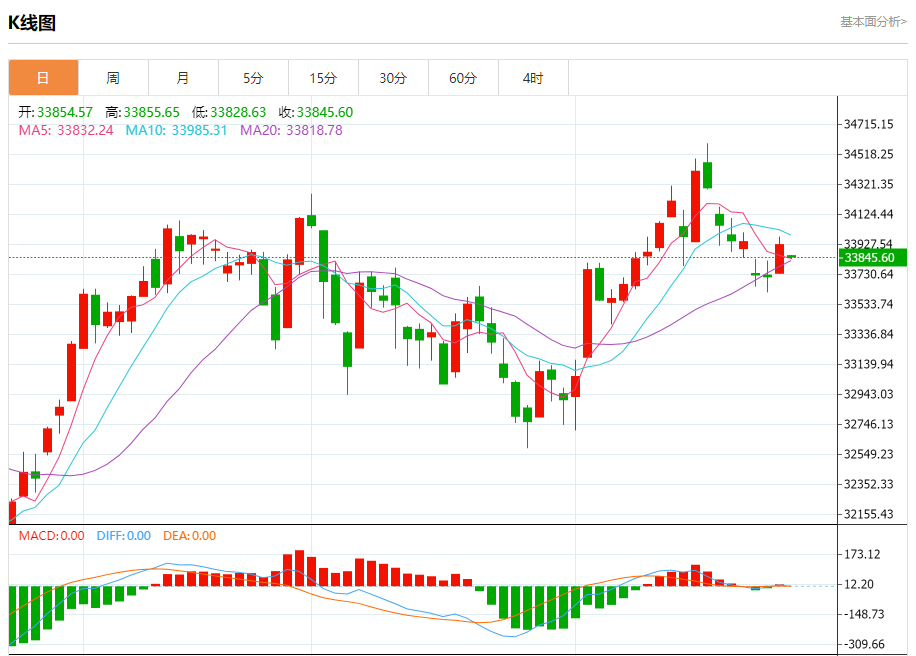This screenshot has height=656, width=916.
Task: Click the MA20: 33818.78 label
Action: pyautogui.click(x=292, y=130)
